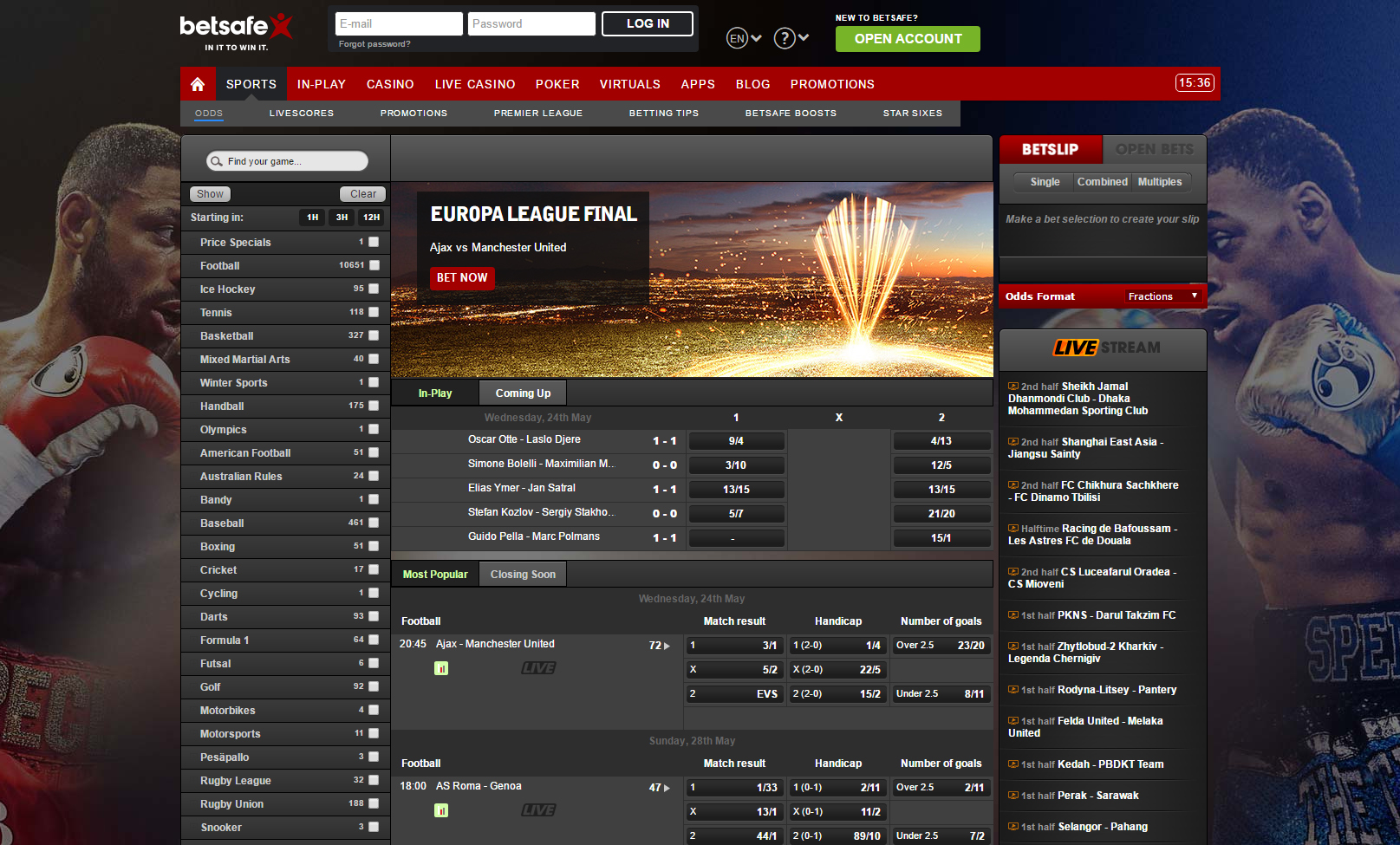The image size is (1400, 845).
Task: Click the help question mark icon
Action: 783,37
